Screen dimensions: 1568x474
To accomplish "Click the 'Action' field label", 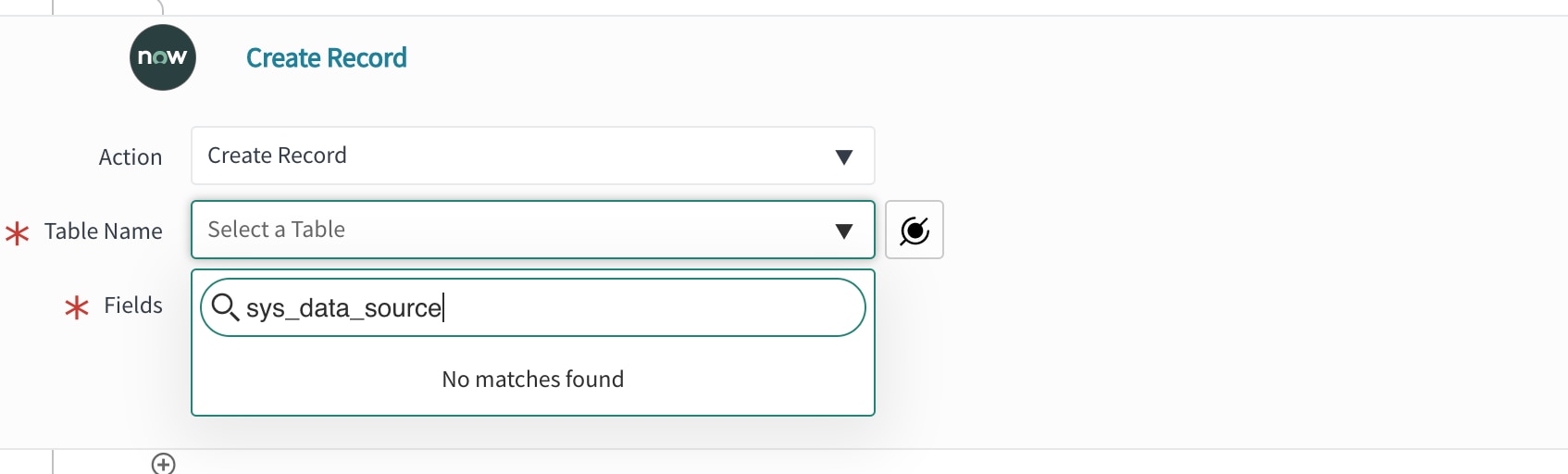I will tap(131, 157).
